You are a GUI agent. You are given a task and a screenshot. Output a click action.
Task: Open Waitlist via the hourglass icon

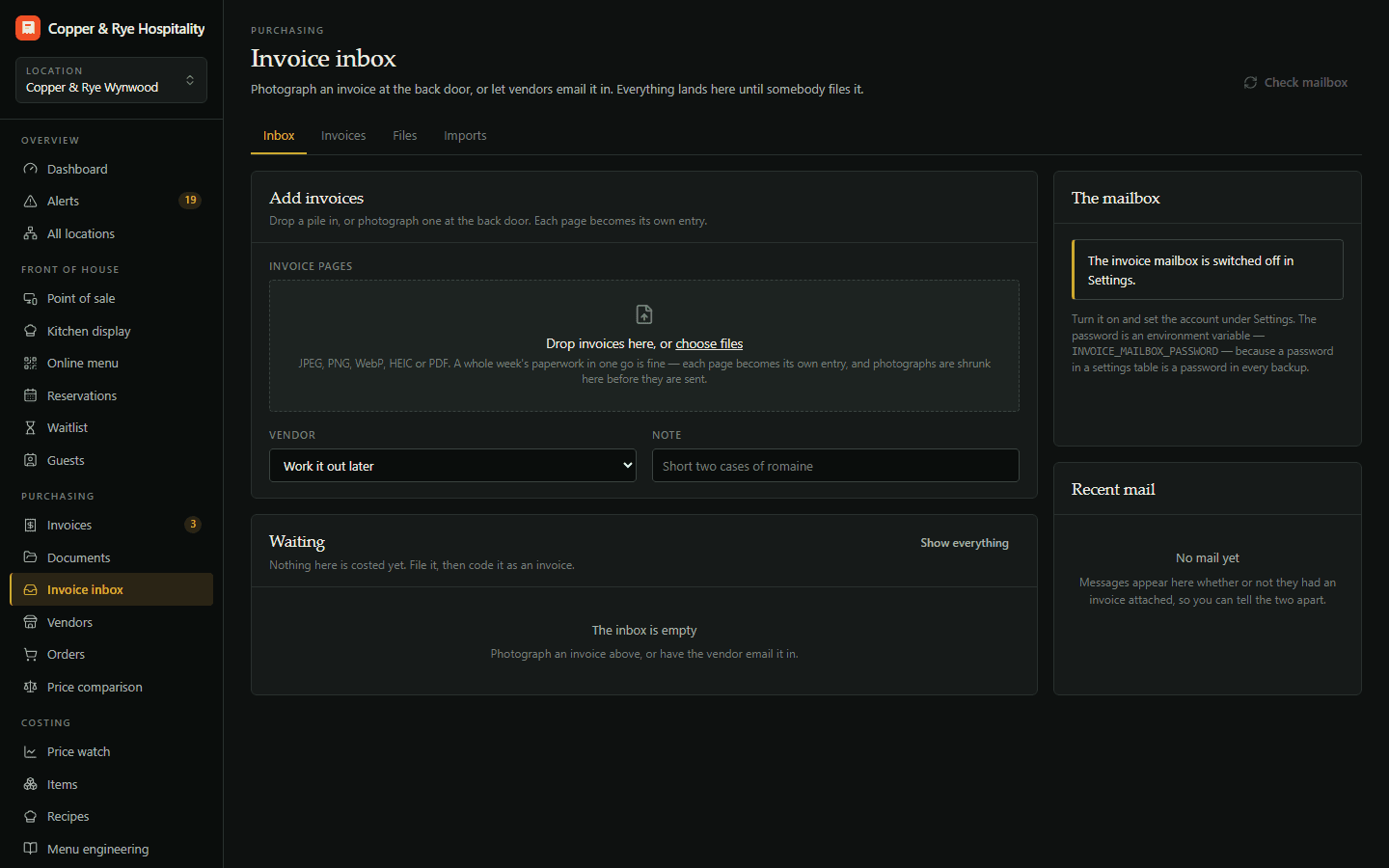point(30,427)
